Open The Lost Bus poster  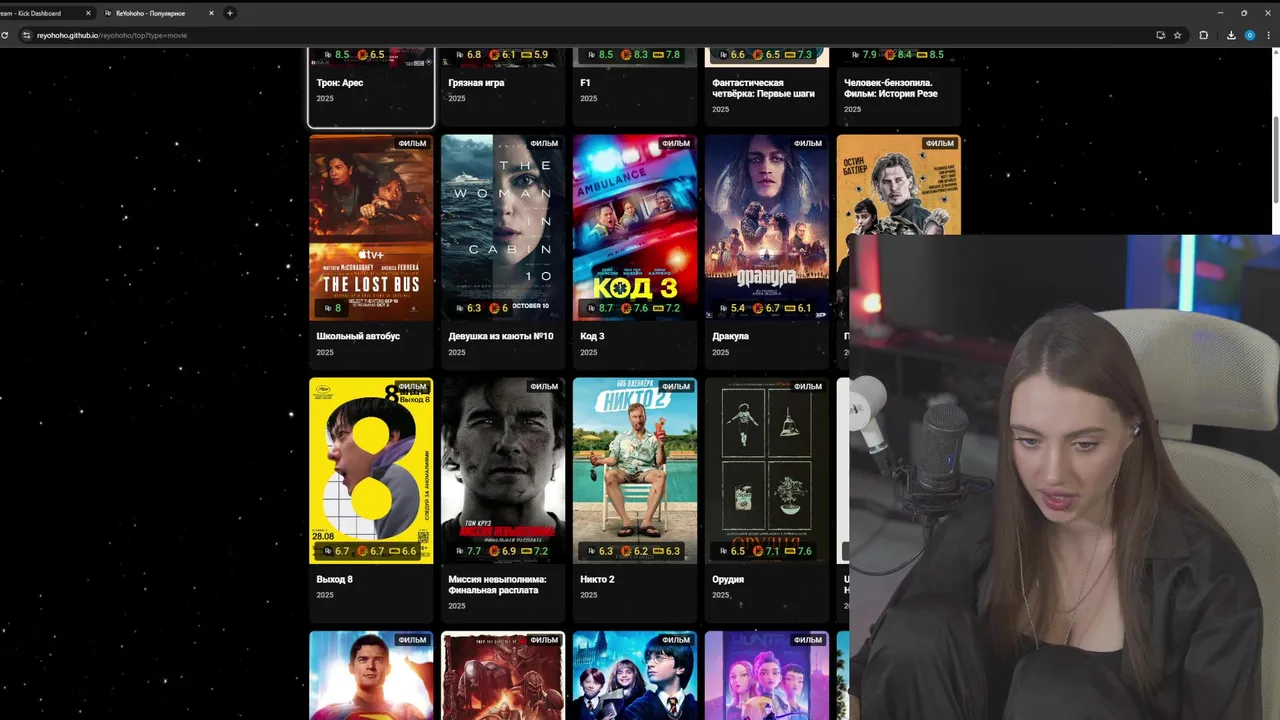(x=371, y=228)
